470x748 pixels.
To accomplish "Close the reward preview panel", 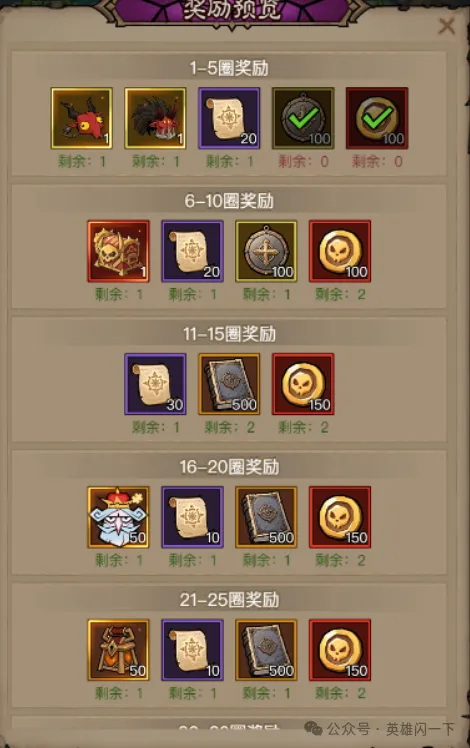I will point(447,26).
